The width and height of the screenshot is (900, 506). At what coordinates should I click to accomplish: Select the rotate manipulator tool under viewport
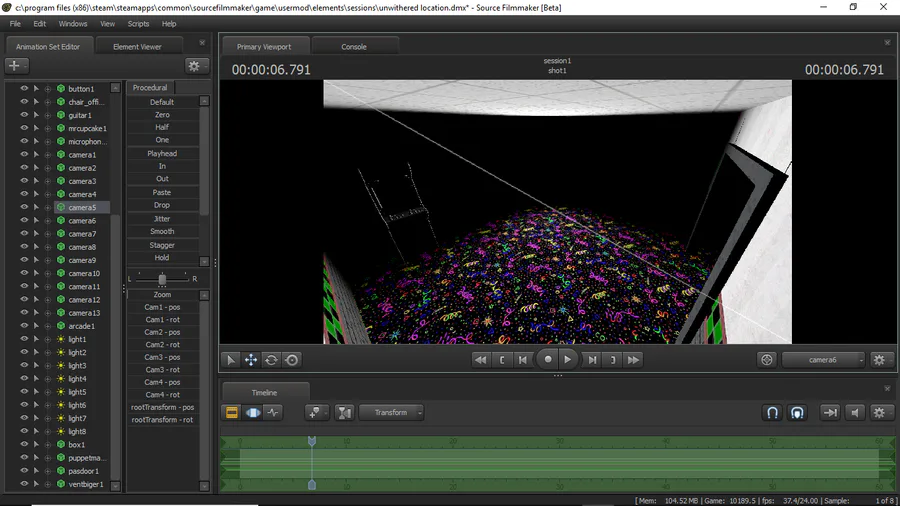pos(271,360)
